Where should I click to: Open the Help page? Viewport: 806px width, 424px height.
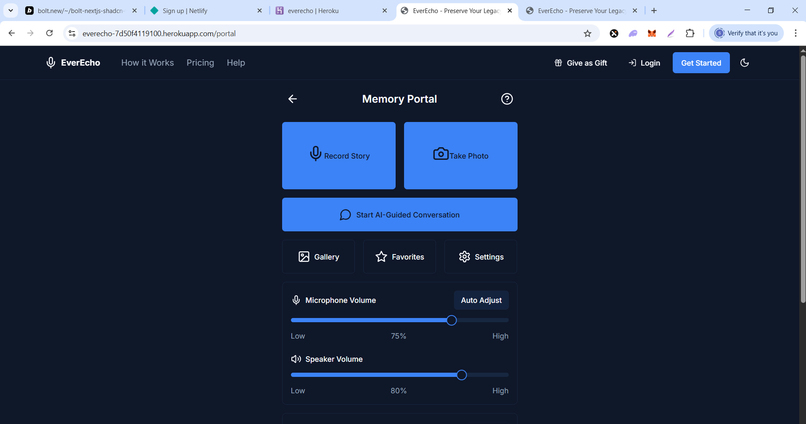[236, 63]
